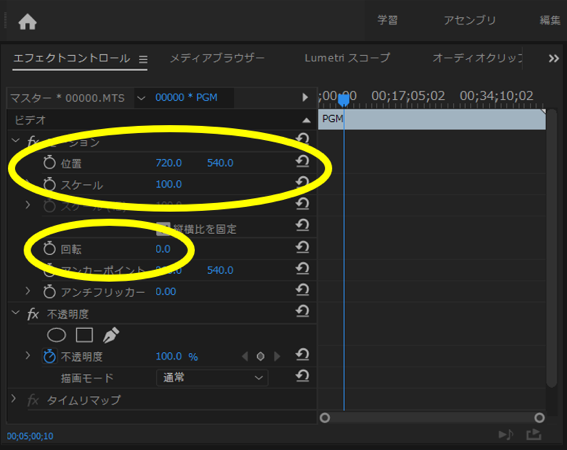
Task: Click the vertical scrollbar in timeline area
Action: coord(551,248)
